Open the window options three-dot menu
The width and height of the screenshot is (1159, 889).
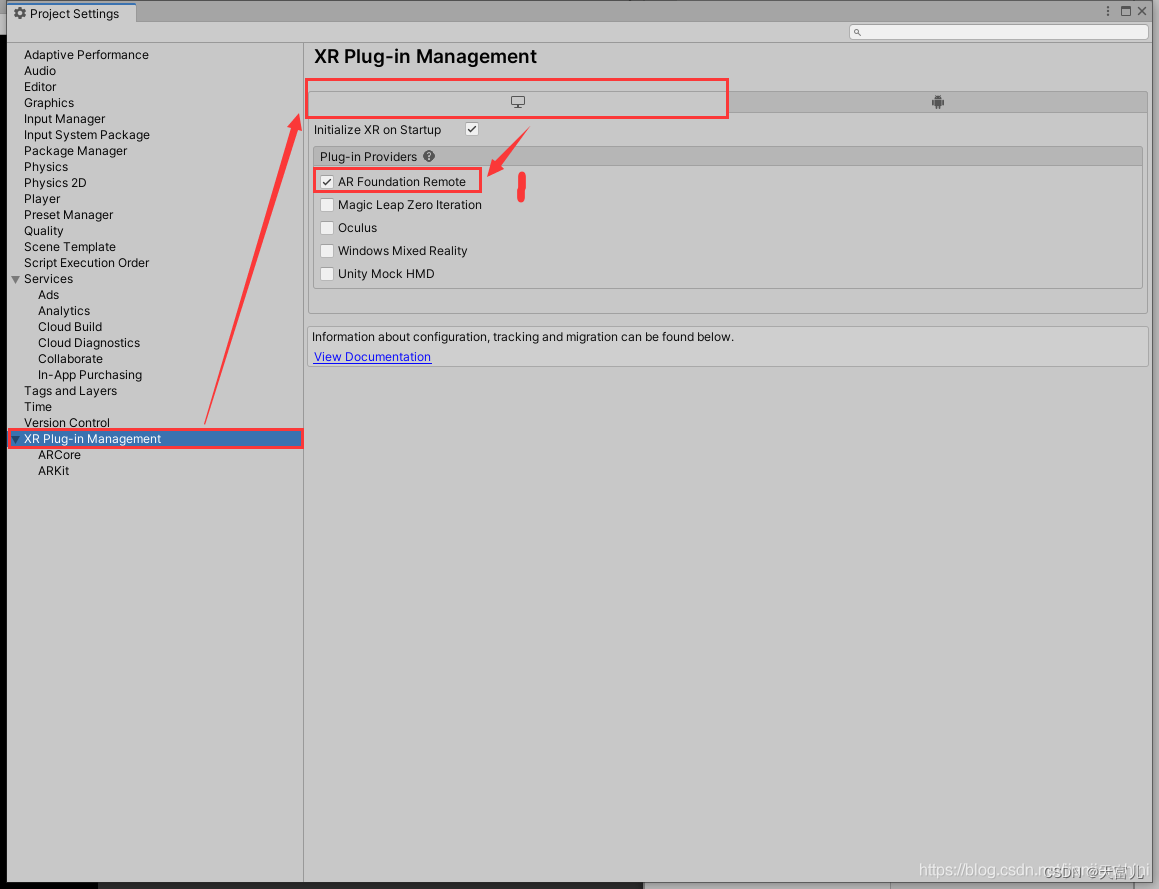1108,10
